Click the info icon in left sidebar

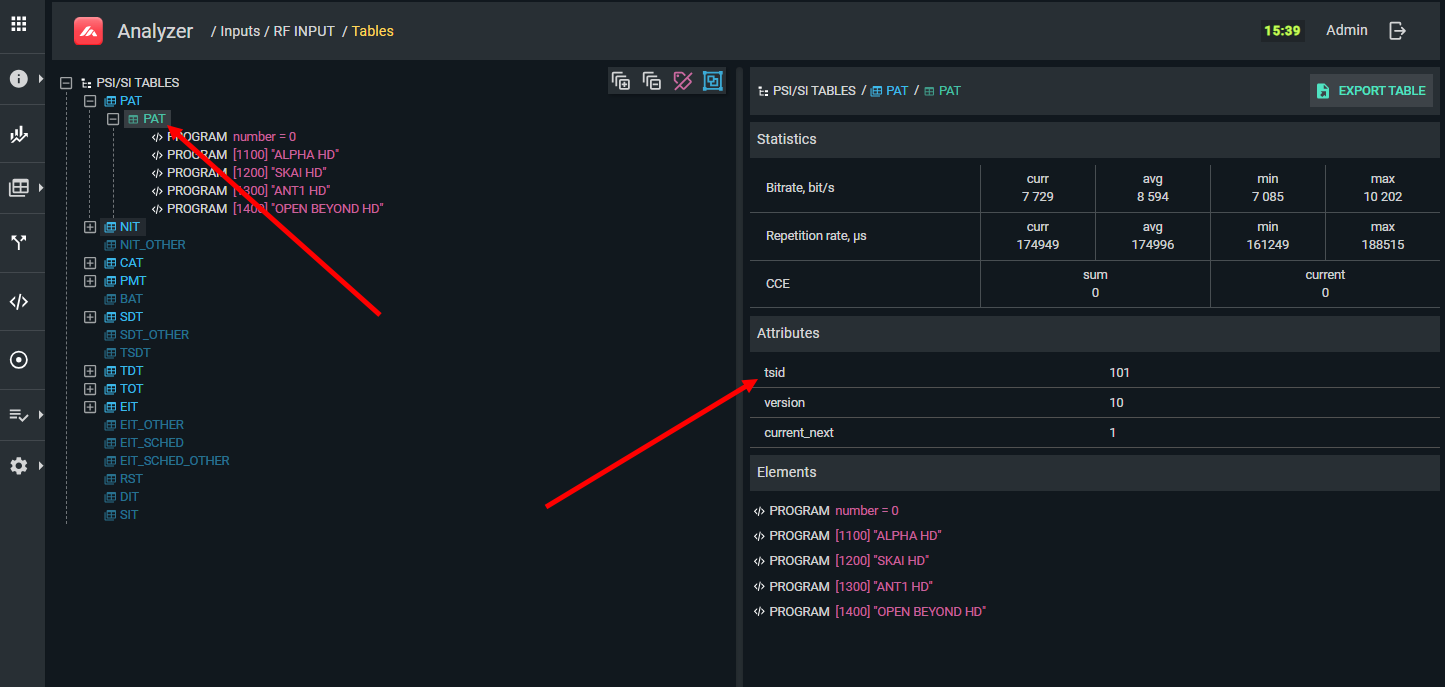18,79
